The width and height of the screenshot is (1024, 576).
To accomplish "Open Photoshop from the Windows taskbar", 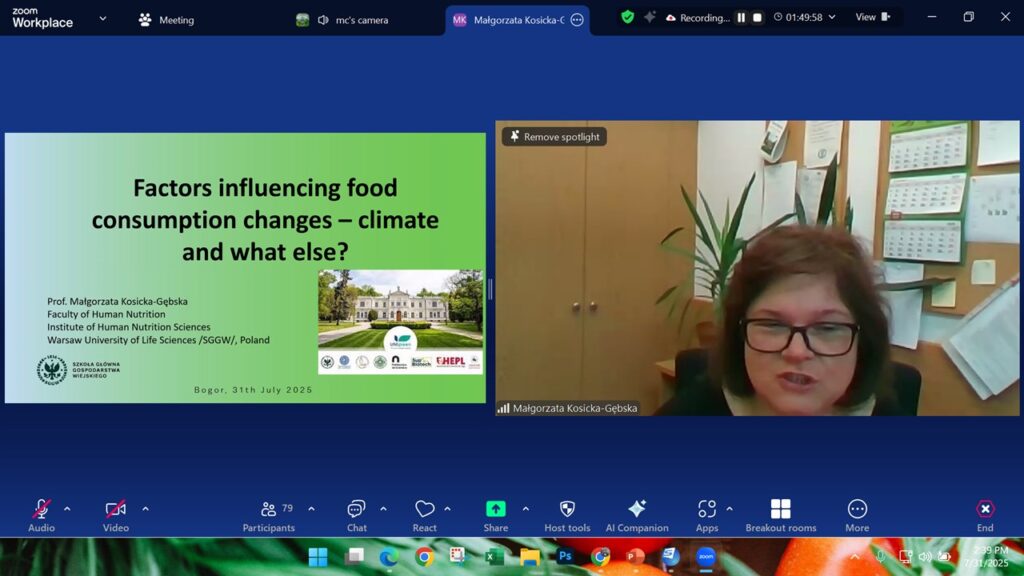I will tap(565, 557).
